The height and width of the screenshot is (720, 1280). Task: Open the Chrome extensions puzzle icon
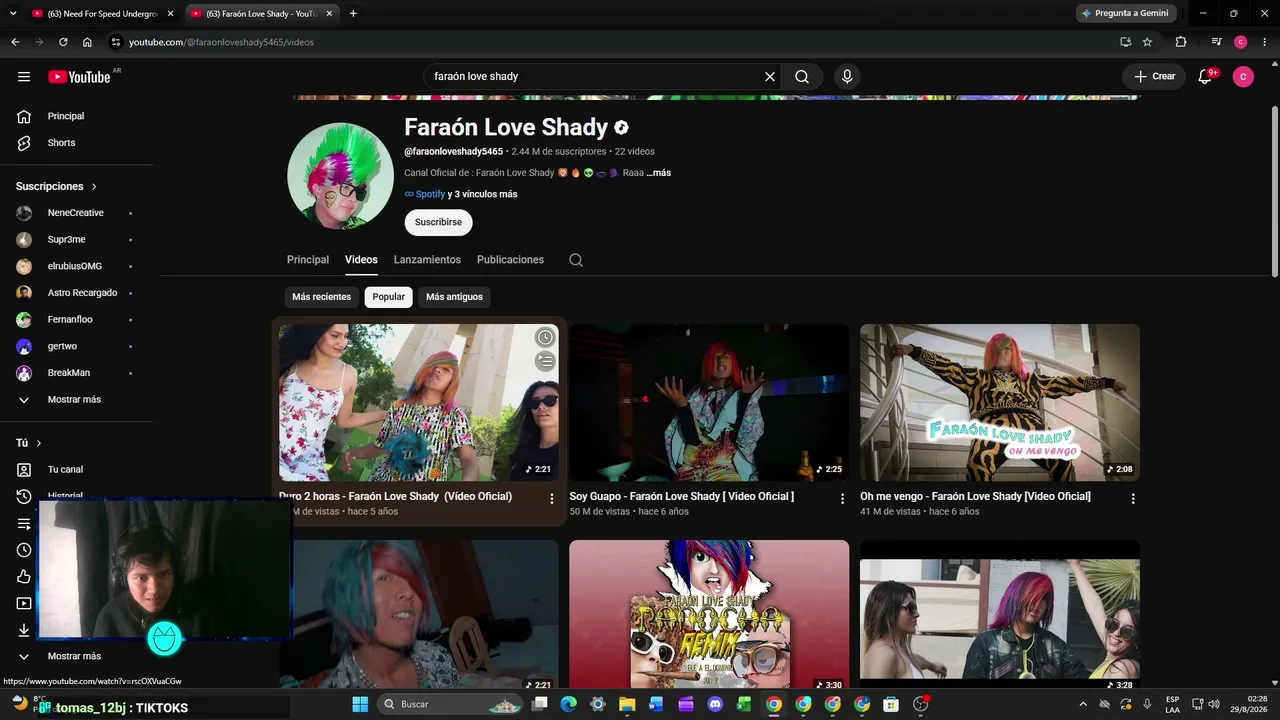(x=1181, y=42)
